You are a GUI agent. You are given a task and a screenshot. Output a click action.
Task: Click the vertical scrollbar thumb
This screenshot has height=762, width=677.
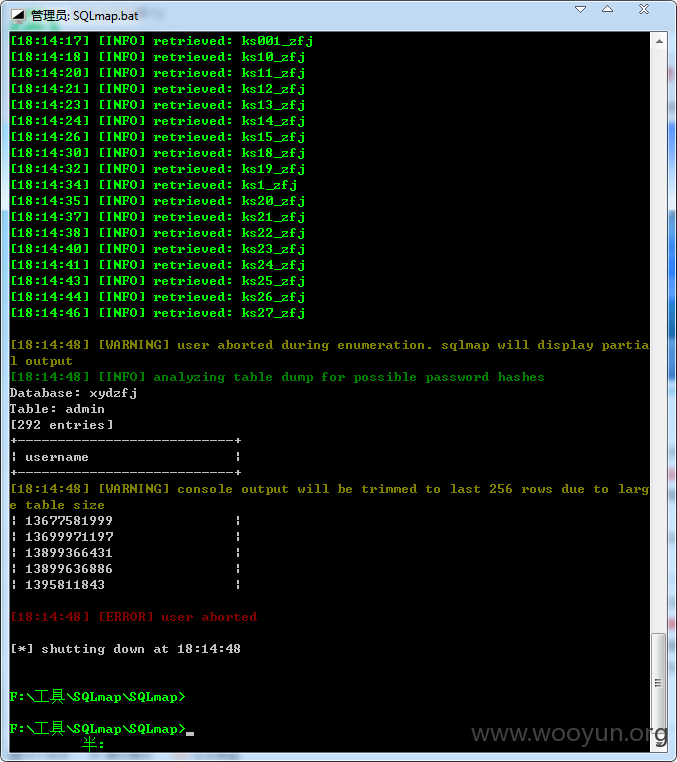(659, 682)
